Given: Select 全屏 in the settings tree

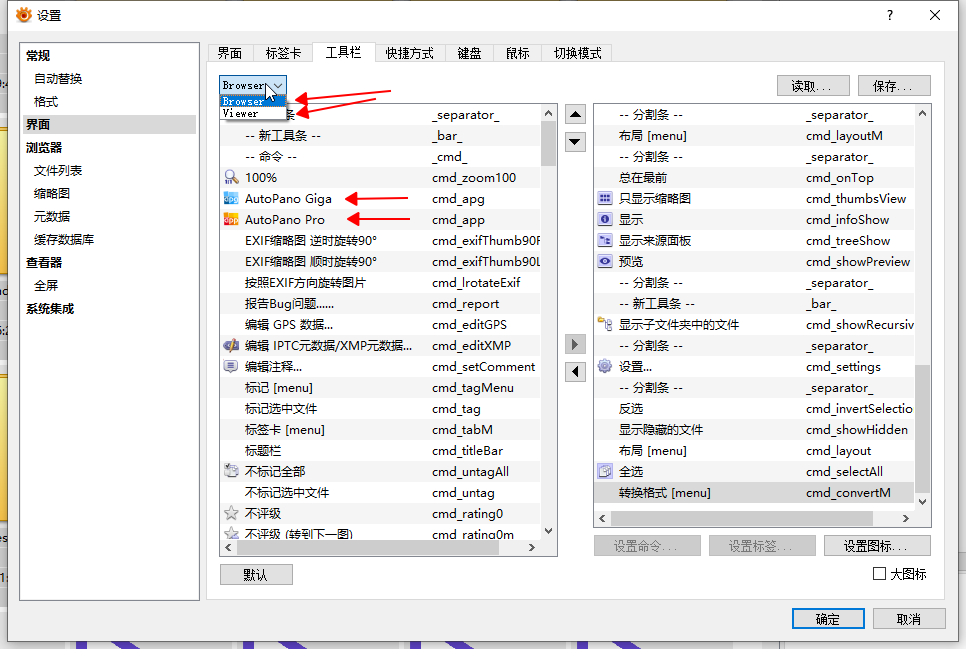Looking at the screenshot, I should coord(46,285).
